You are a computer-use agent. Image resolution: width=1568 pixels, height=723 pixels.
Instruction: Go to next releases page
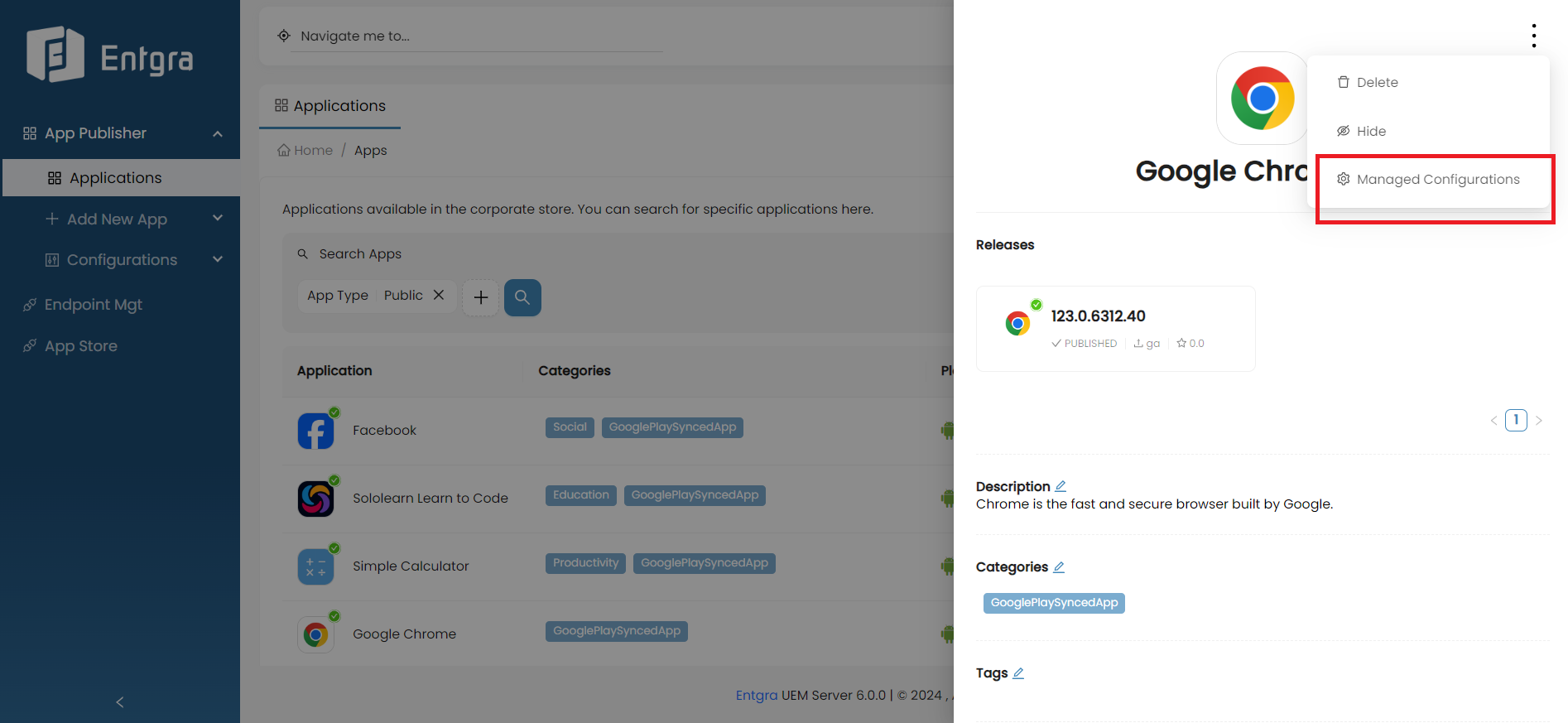tap(1539, 421)
